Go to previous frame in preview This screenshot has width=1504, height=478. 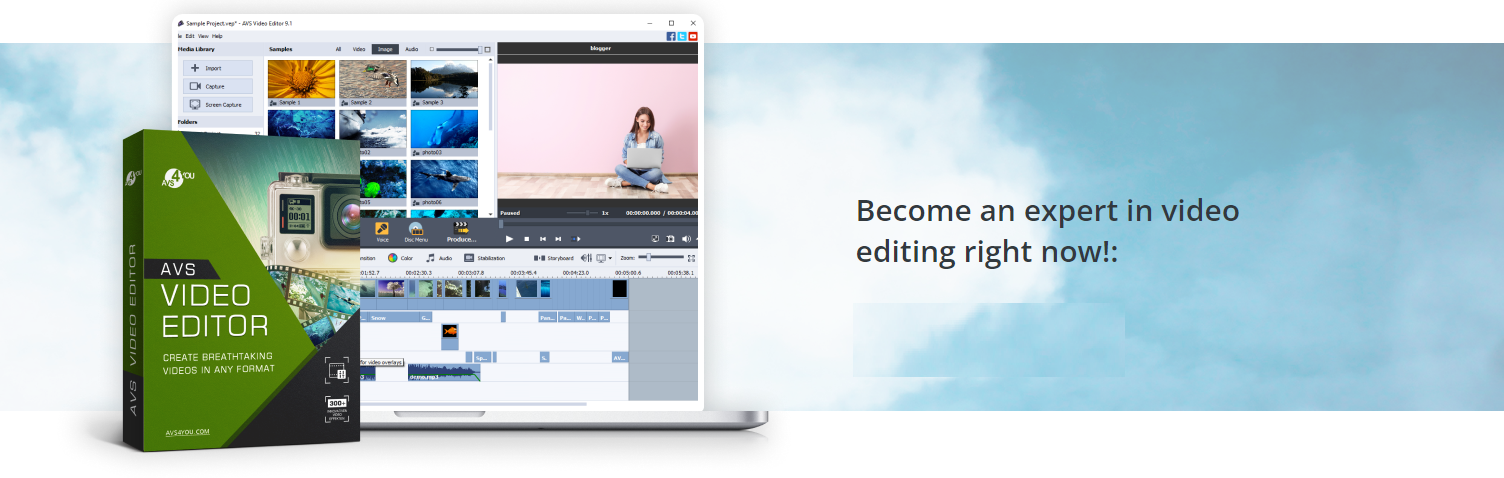click(x=543, y=239)
